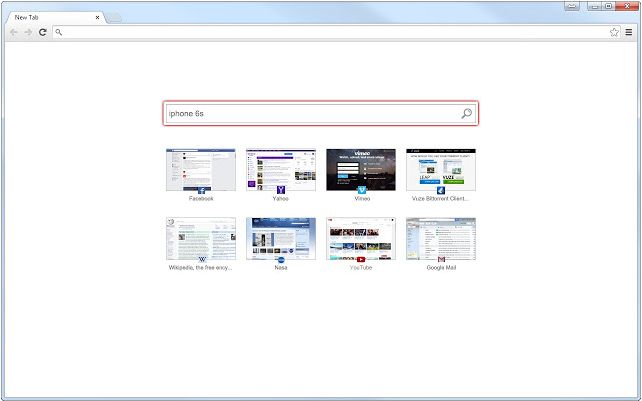Click the Gmail M favicon badge
This screenshot has width=642, height=401.
441,259
